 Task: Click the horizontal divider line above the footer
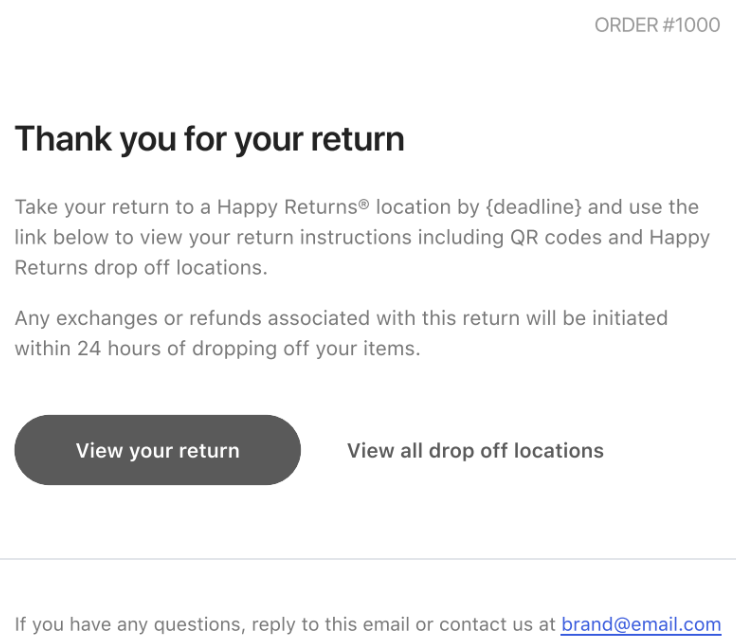pos(368,558)
